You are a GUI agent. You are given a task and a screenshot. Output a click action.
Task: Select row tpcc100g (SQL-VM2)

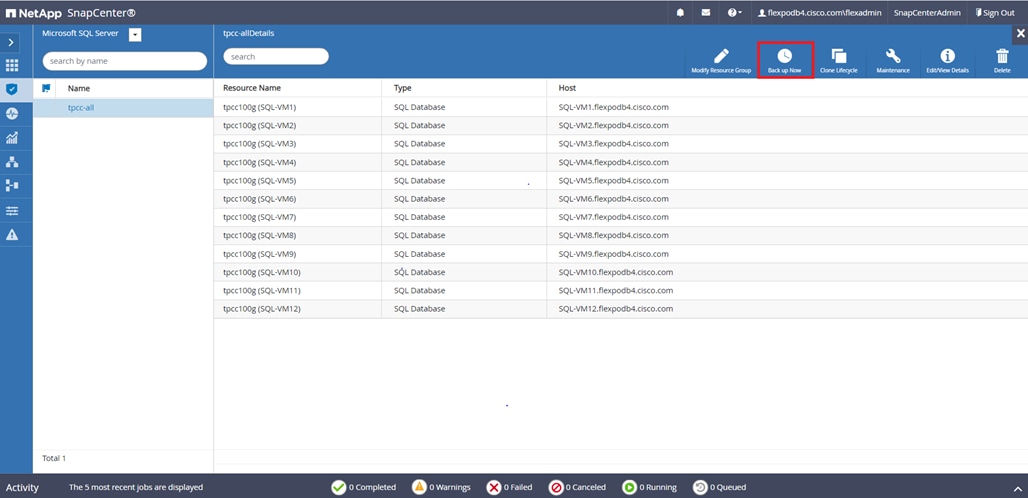pyautogui.click(x=620, y=125)
